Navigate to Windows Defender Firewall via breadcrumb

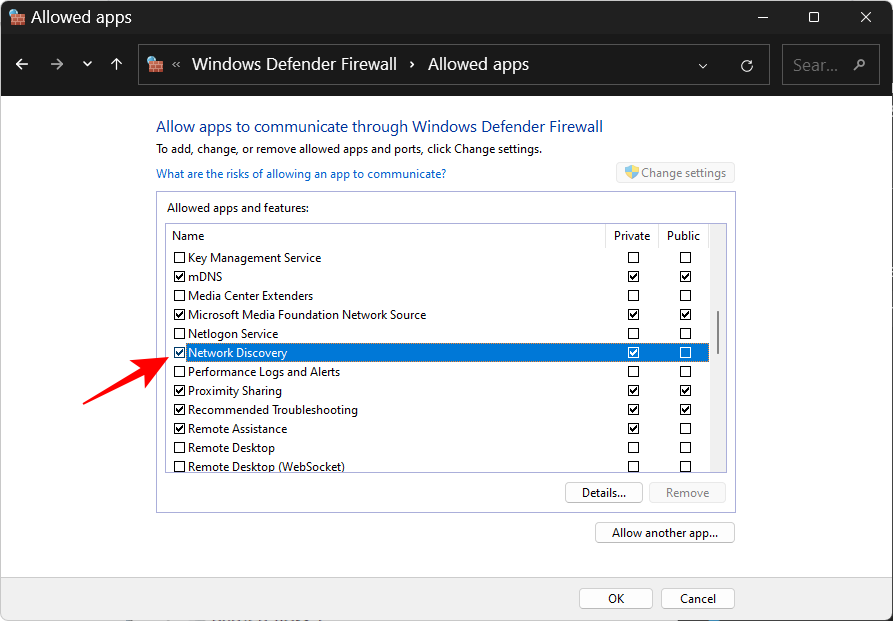294,64
